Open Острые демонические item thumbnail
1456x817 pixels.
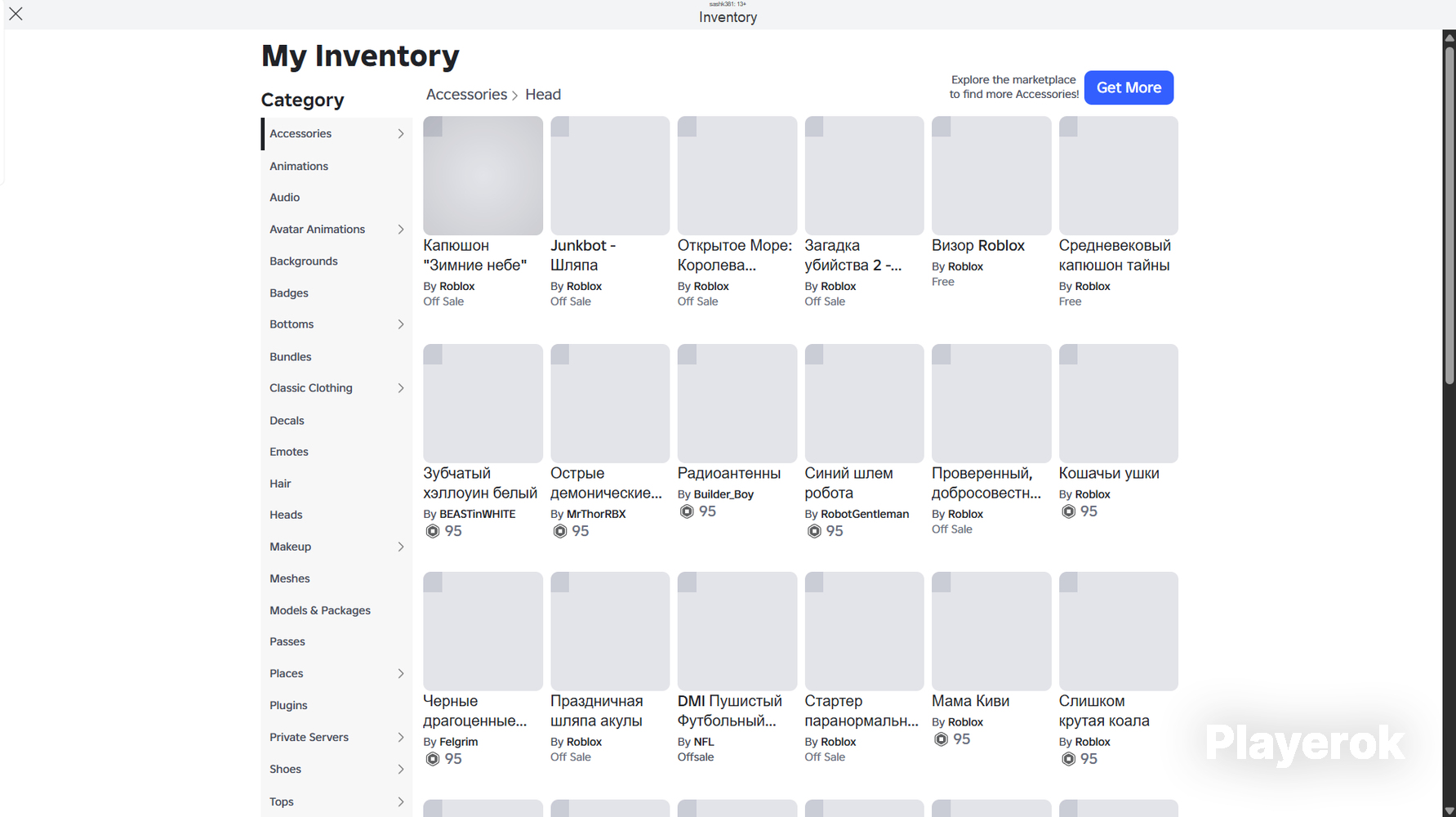[610, 404]
